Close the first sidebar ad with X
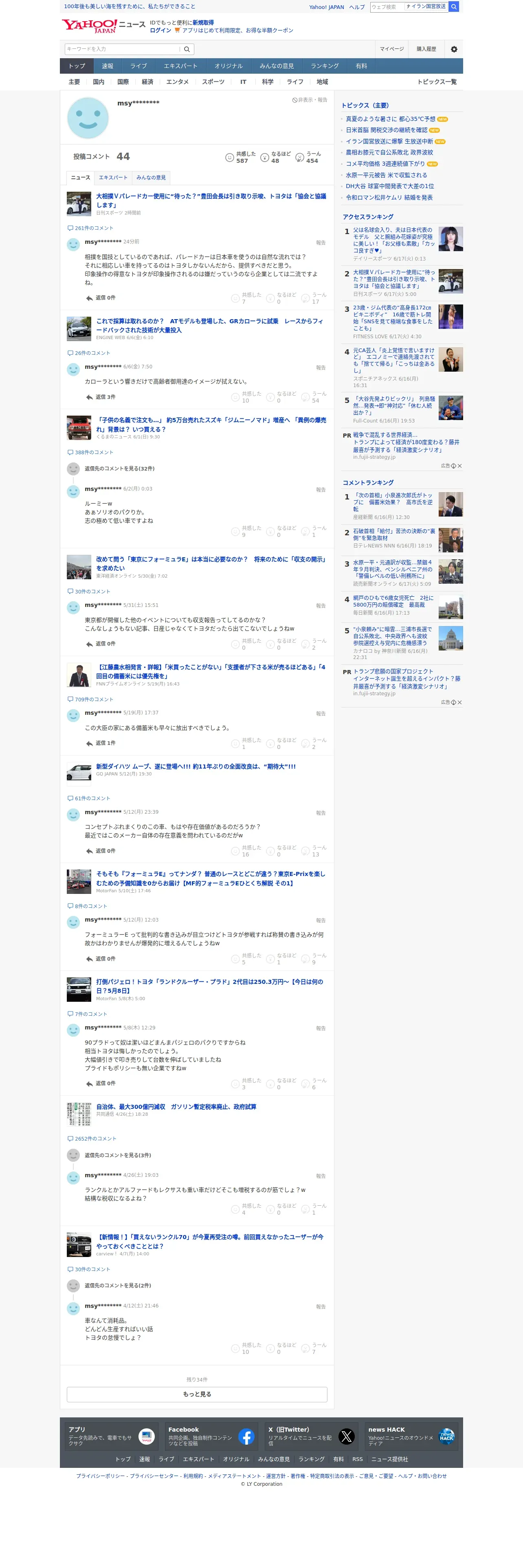 pos(460,466)
